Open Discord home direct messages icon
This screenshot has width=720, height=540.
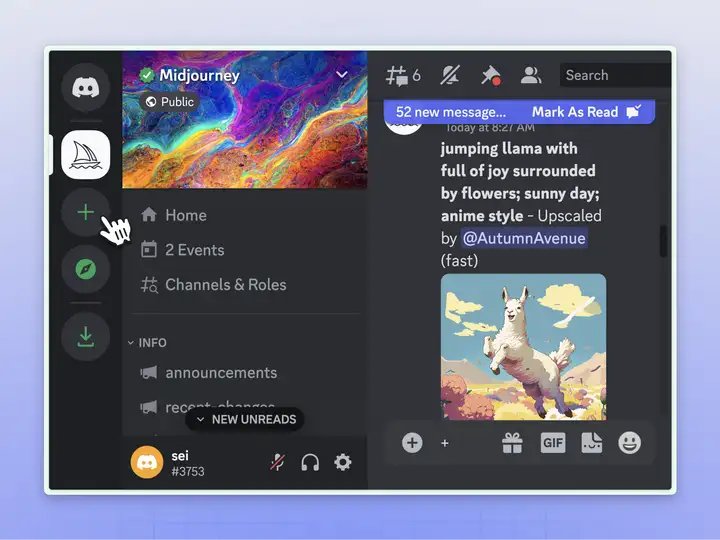click(x=85, y=87)
